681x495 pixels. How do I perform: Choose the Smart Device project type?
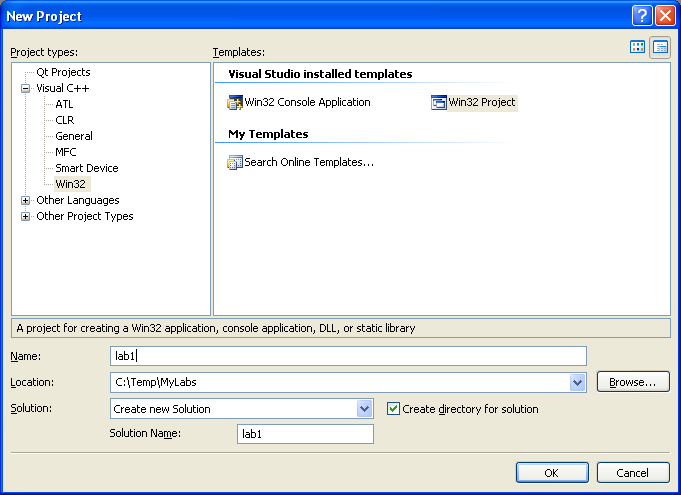pyautogui.click(x=87, y=168)
